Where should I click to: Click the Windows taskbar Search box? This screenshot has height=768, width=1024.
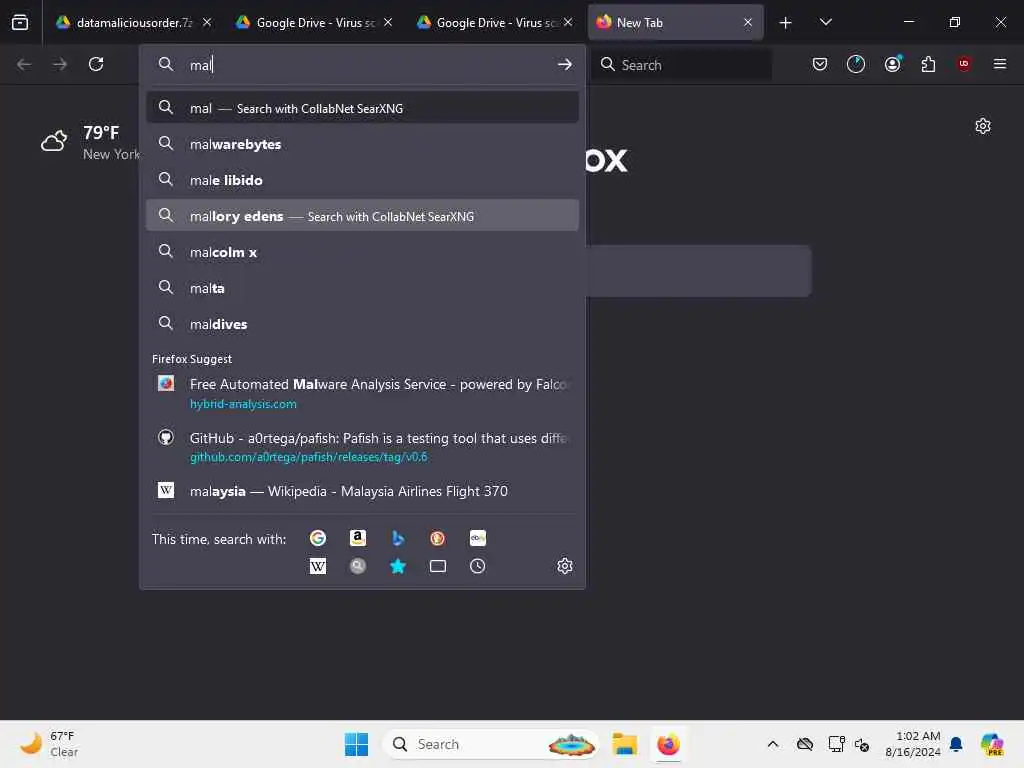[491, 744]
